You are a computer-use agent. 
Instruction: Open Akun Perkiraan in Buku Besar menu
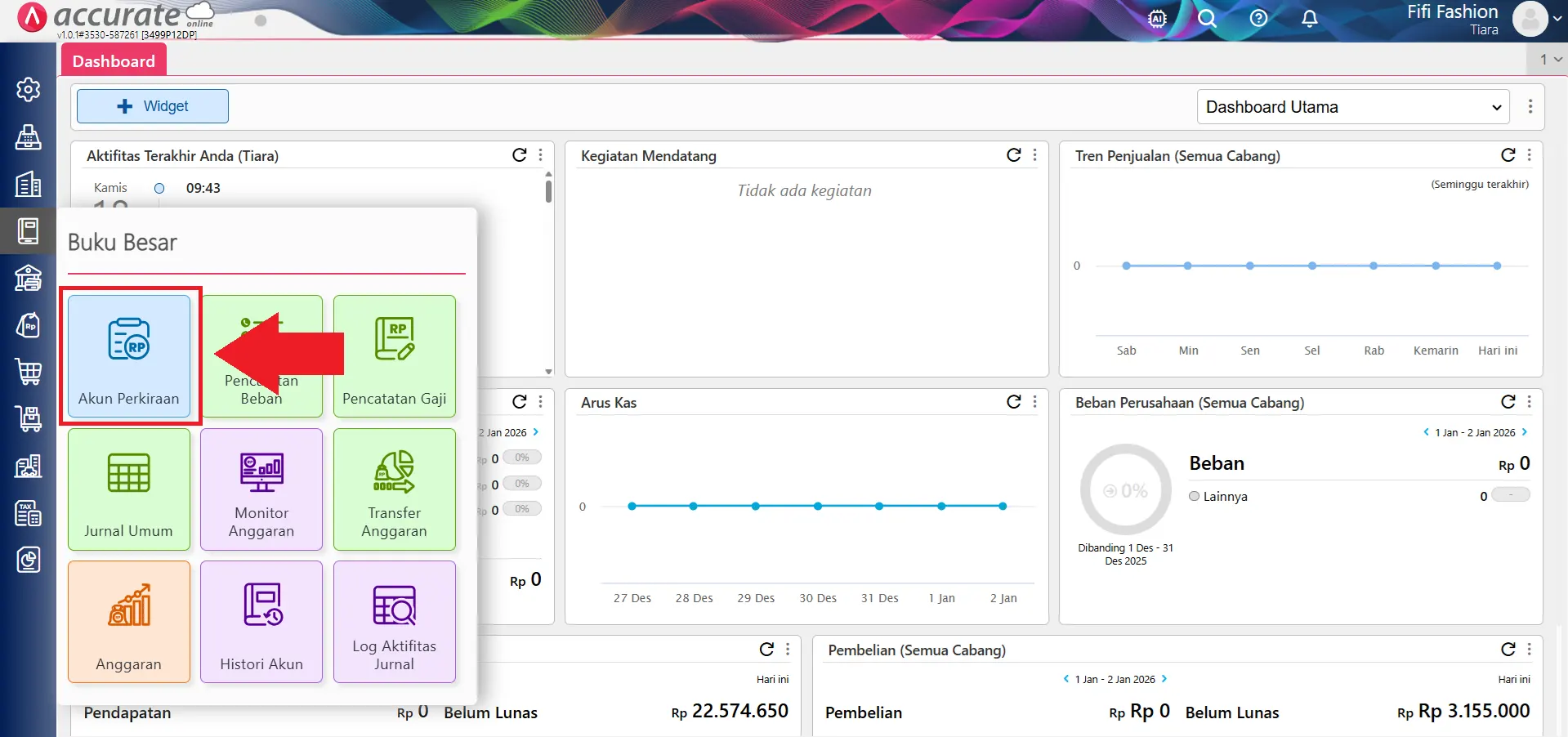[x=129, y=355]
